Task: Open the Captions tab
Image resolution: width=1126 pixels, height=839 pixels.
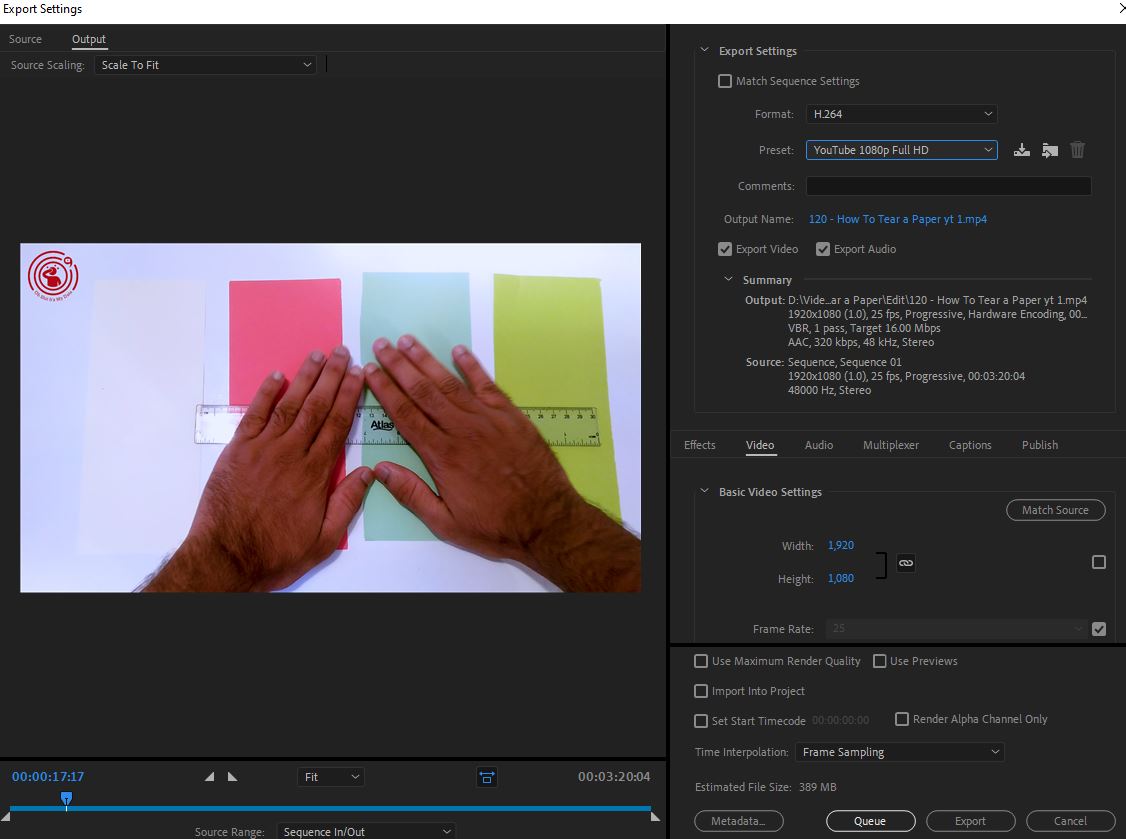Action: pyautogui.click(x=969, y=445)
